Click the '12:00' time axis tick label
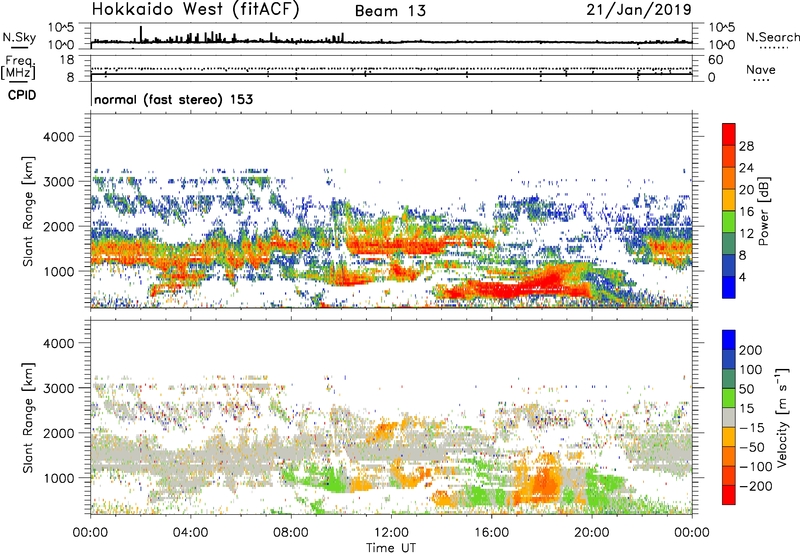Image resolution: width=800 pixels, height=554 pixels. click(391, 533)
